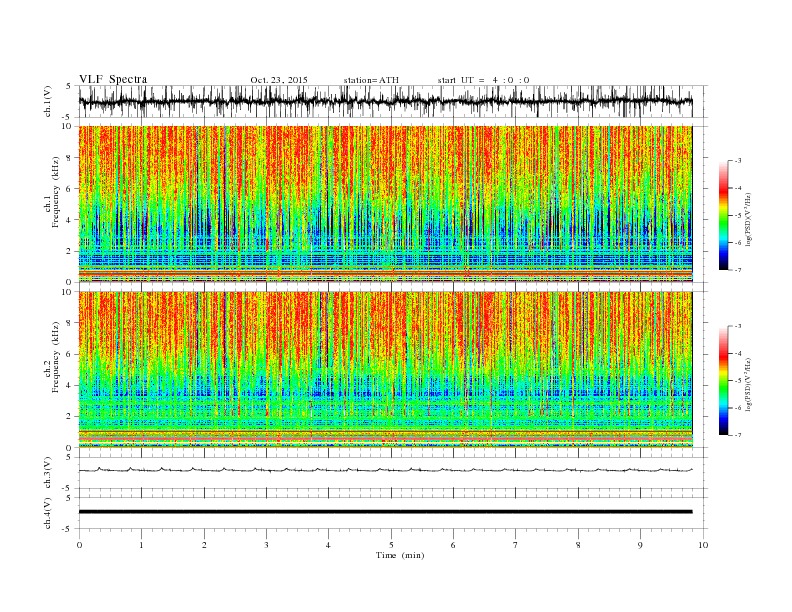Click the "4" minute tick label

(x=329, y=545)
